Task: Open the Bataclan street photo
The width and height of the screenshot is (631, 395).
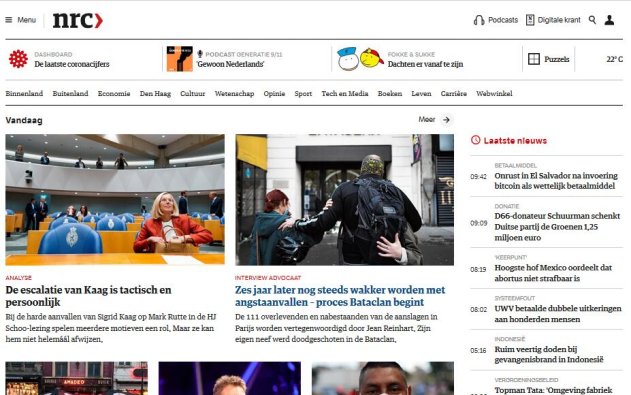Action: pos(344,200)
